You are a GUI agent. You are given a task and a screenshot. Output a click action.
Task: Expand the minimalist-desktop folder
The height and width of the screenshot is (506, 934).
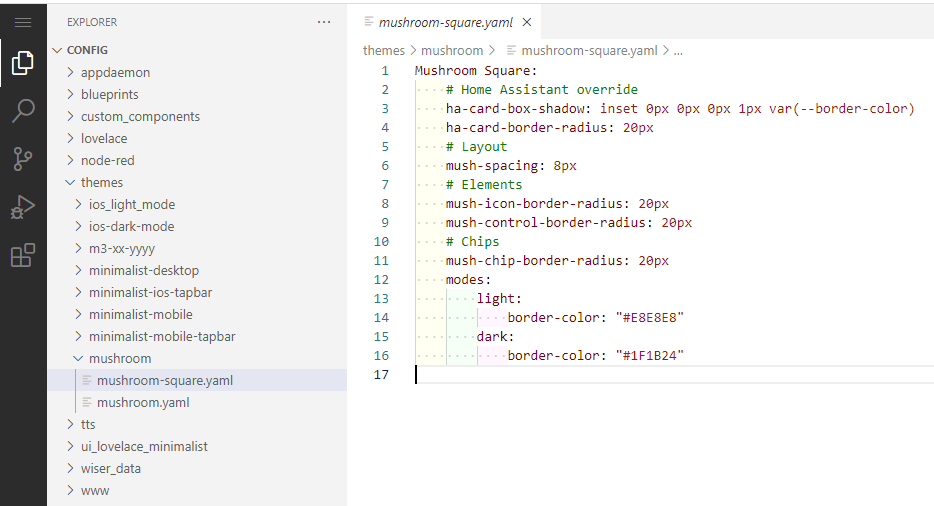point(143,270)
